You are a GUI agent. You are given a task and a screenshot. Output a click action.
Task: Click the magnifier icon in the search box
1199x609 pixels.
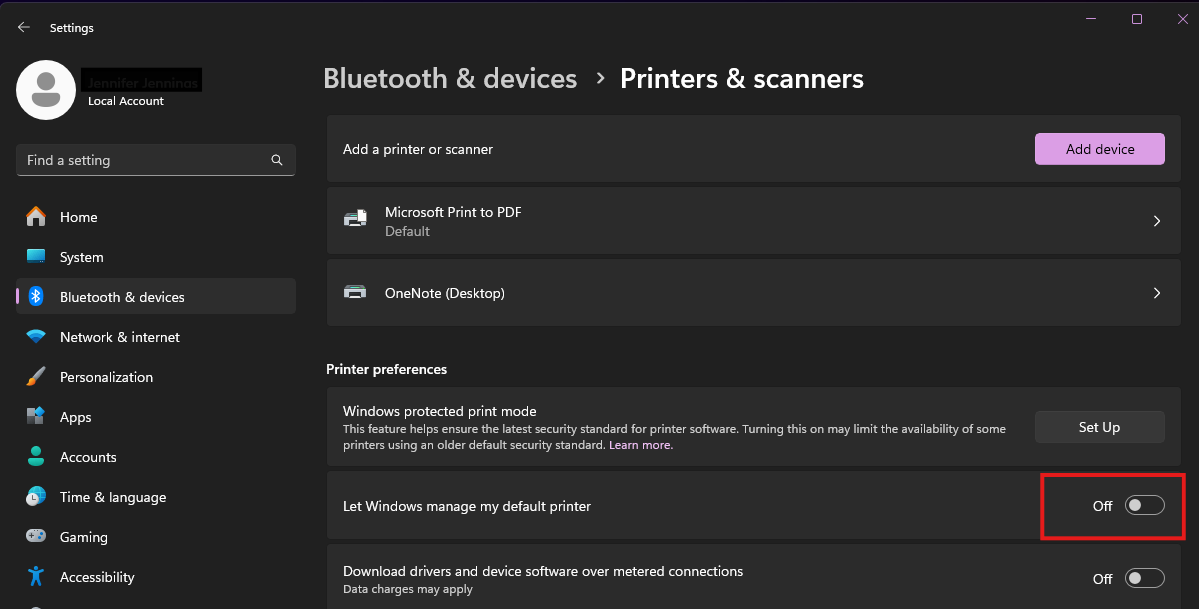coord(277,160)
